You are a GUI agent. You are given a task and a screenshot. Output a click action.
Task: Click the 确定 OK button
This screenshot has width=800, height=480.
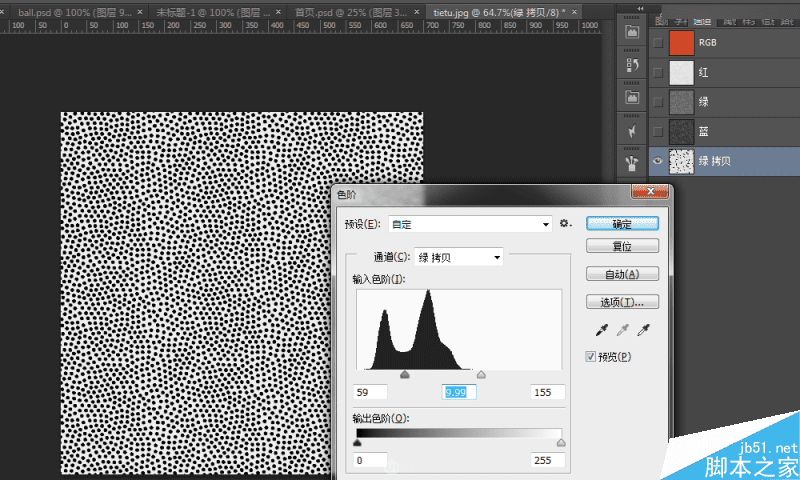pos(621,223)
